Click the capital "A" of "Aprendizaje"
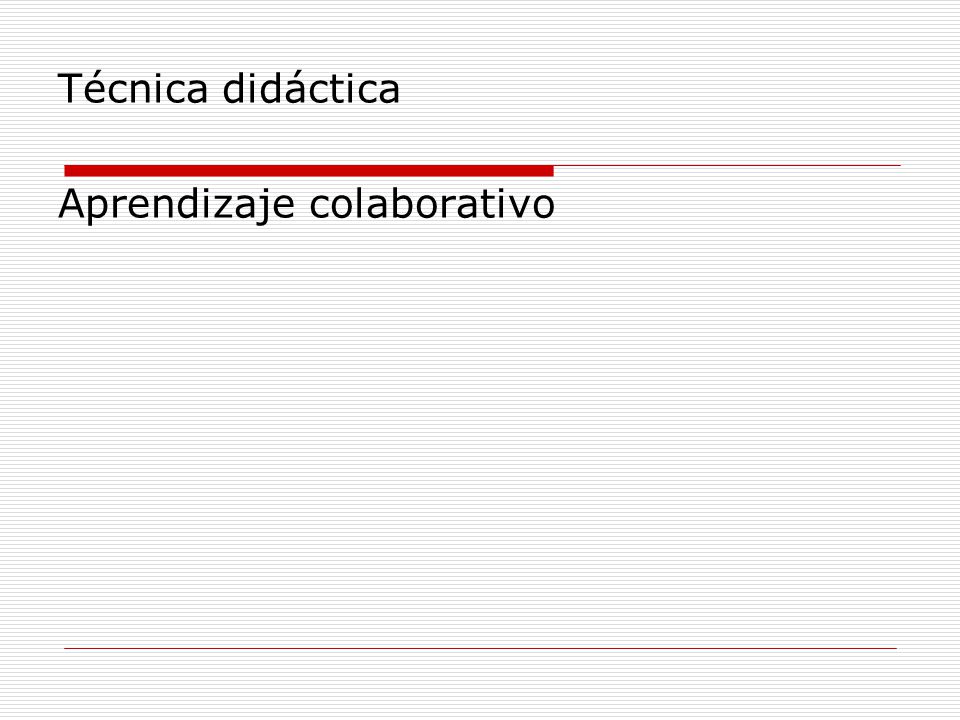The height and width of the screenshot is (720, 960). pos(71,203)
